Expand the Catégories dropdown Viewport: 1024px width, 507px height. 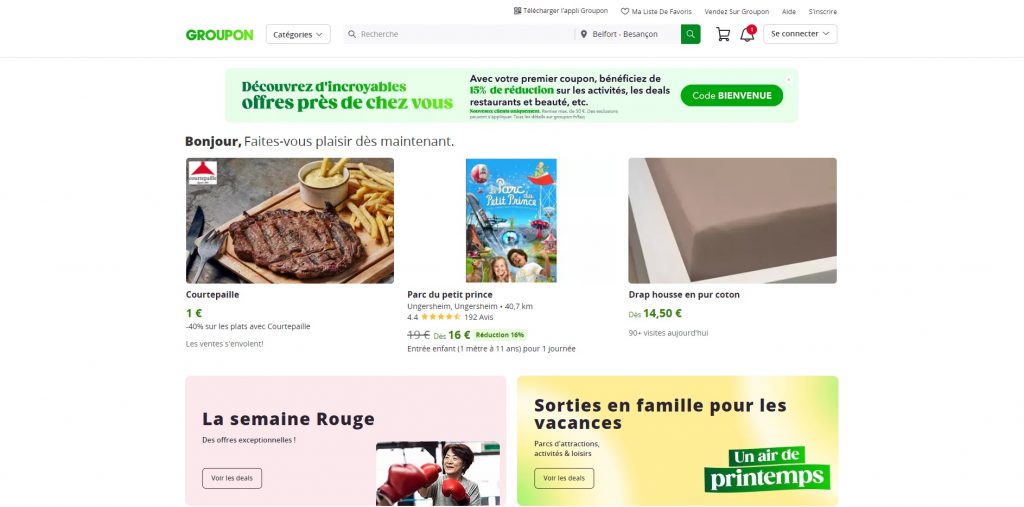pos(298,34)
